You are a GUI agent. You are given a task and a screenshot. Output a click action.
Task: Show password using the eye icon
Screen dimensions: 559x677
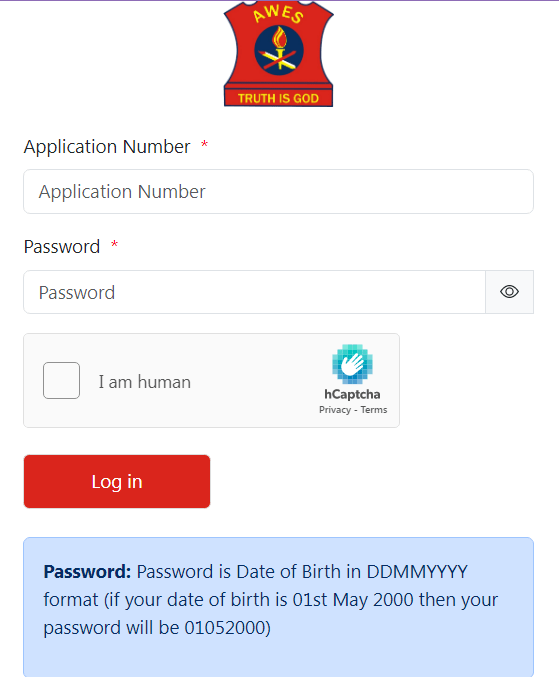coord(509,292)
